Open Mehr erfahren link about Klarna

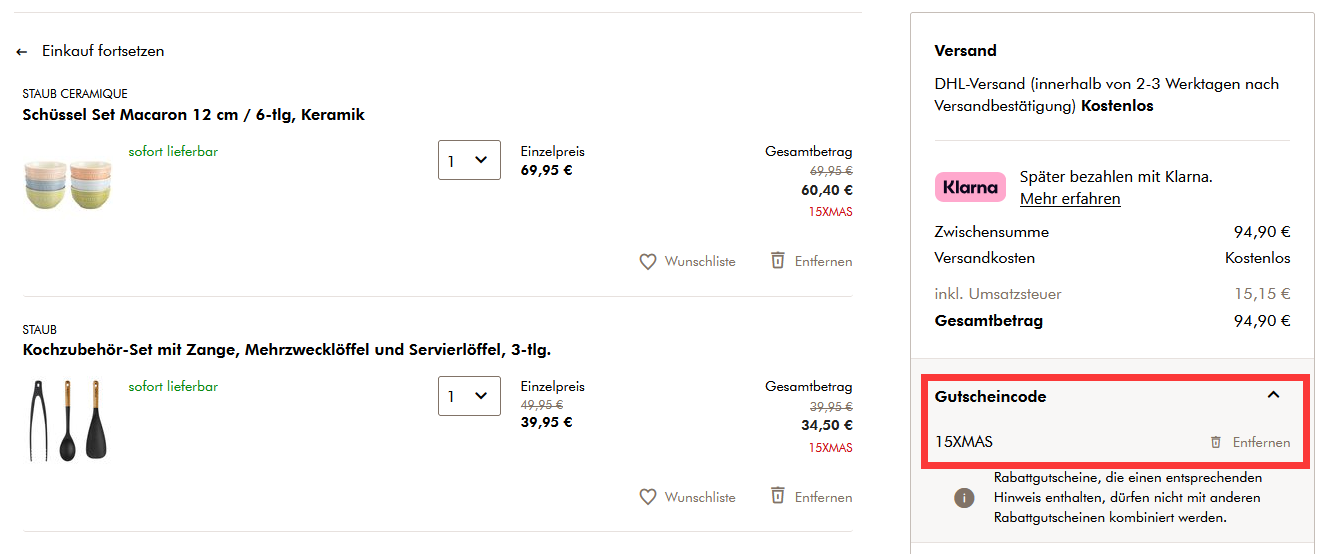point(1069,199)
